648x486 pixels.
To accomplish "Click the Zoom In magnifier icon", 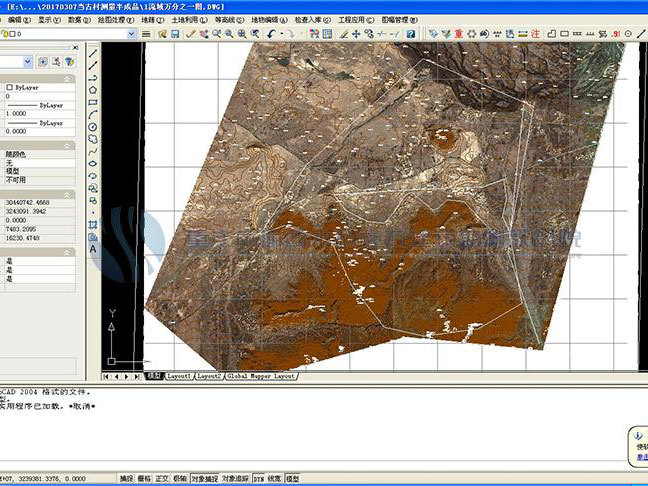I will click(x=242, y=34).
